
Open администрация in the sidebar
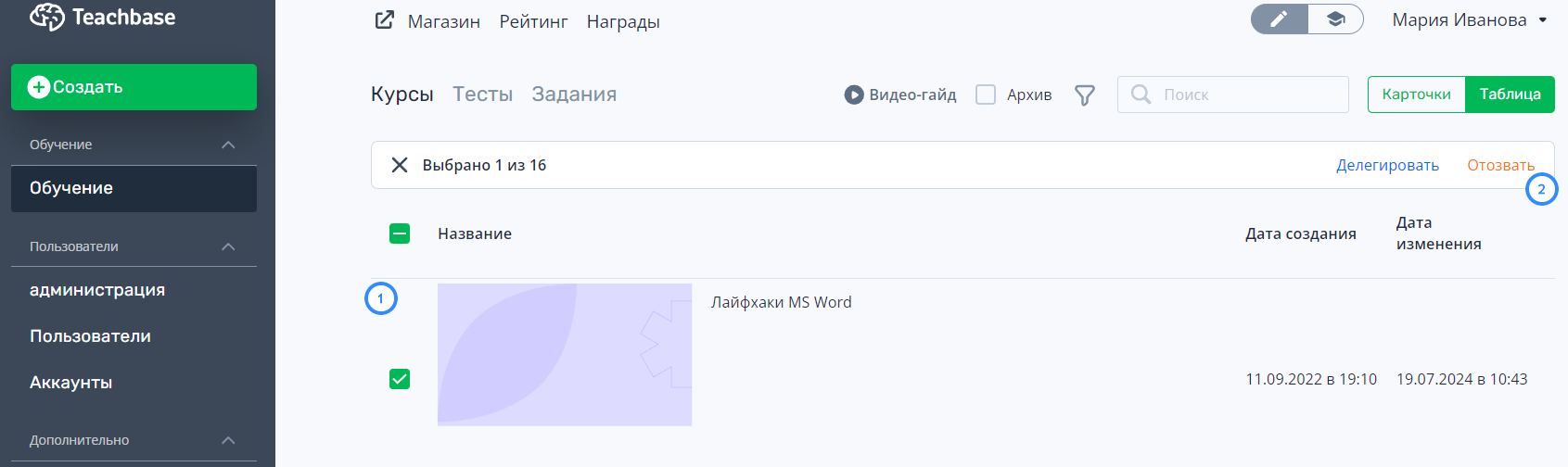tap(97, 290)
